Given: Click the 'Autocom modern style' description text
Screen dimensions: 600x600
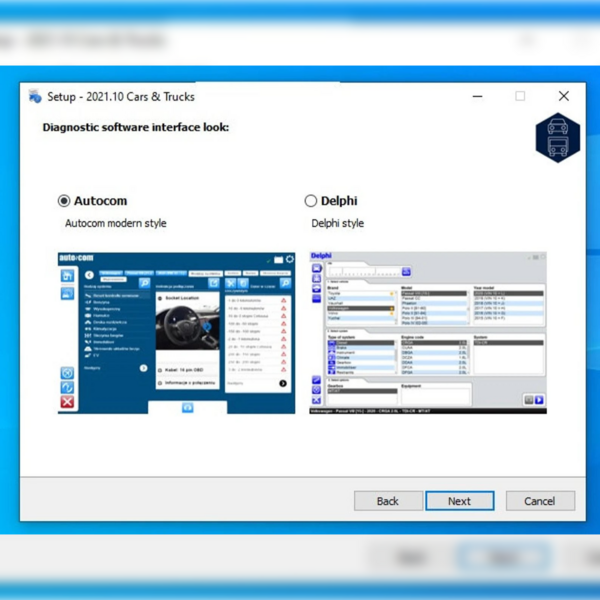Looking at the screenshot, I should 116,223.
